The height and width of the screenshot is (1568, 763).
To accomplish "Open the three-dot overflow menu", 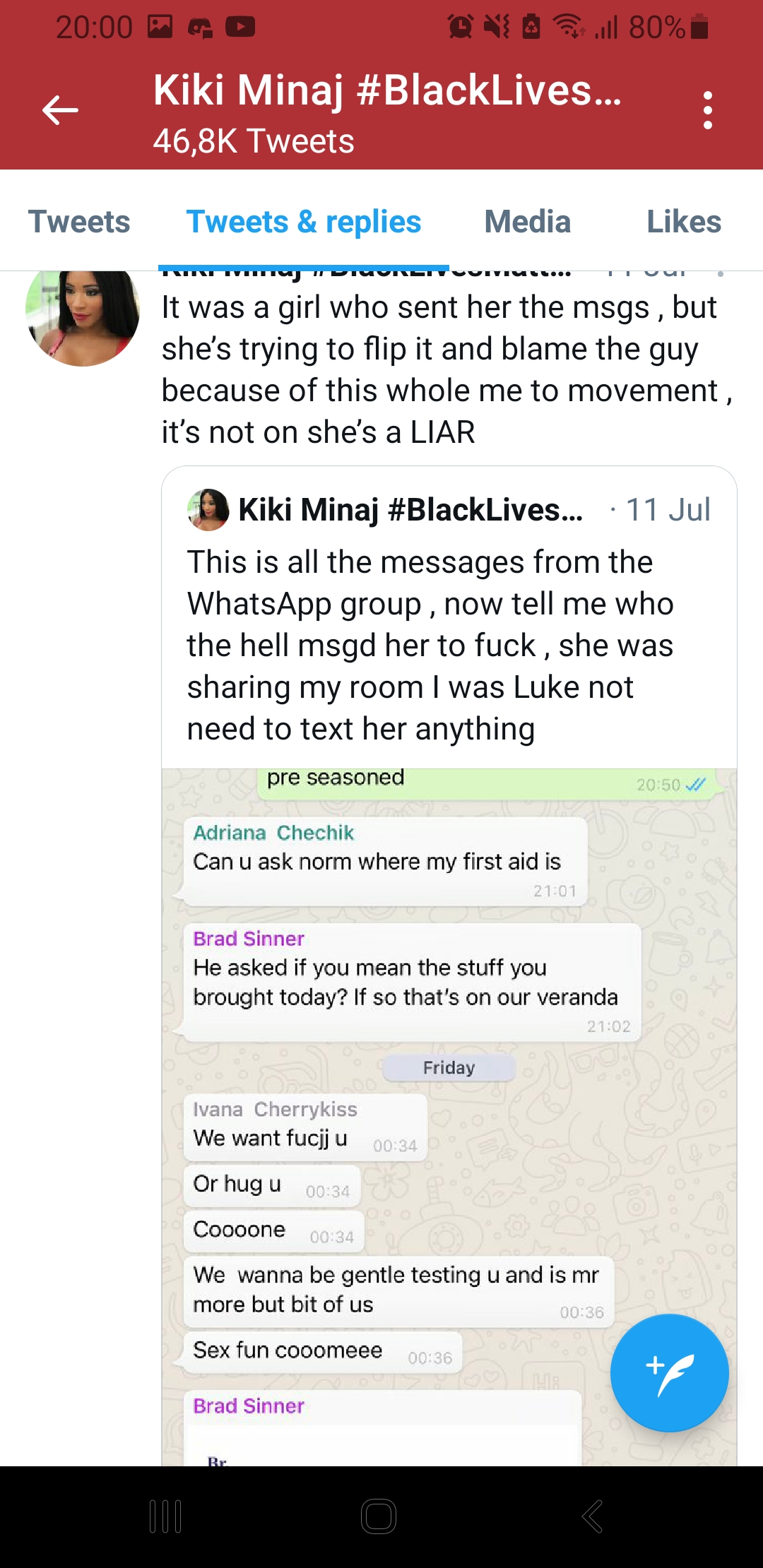I will click(x=707, y=110).
